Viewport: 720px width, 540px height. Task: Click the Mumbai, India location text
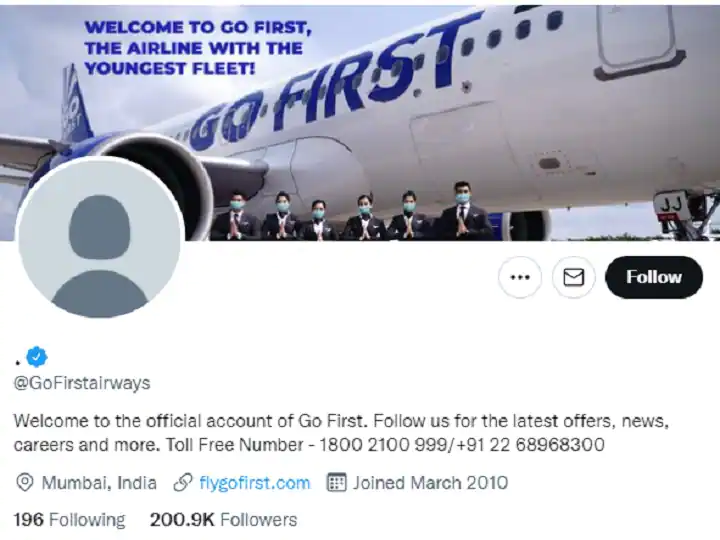99,483
